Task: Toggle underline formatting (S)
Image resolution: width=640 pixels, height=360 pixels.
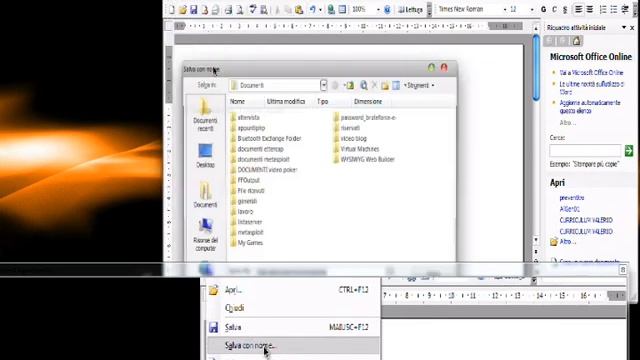Action: click(x=565, y=9)
